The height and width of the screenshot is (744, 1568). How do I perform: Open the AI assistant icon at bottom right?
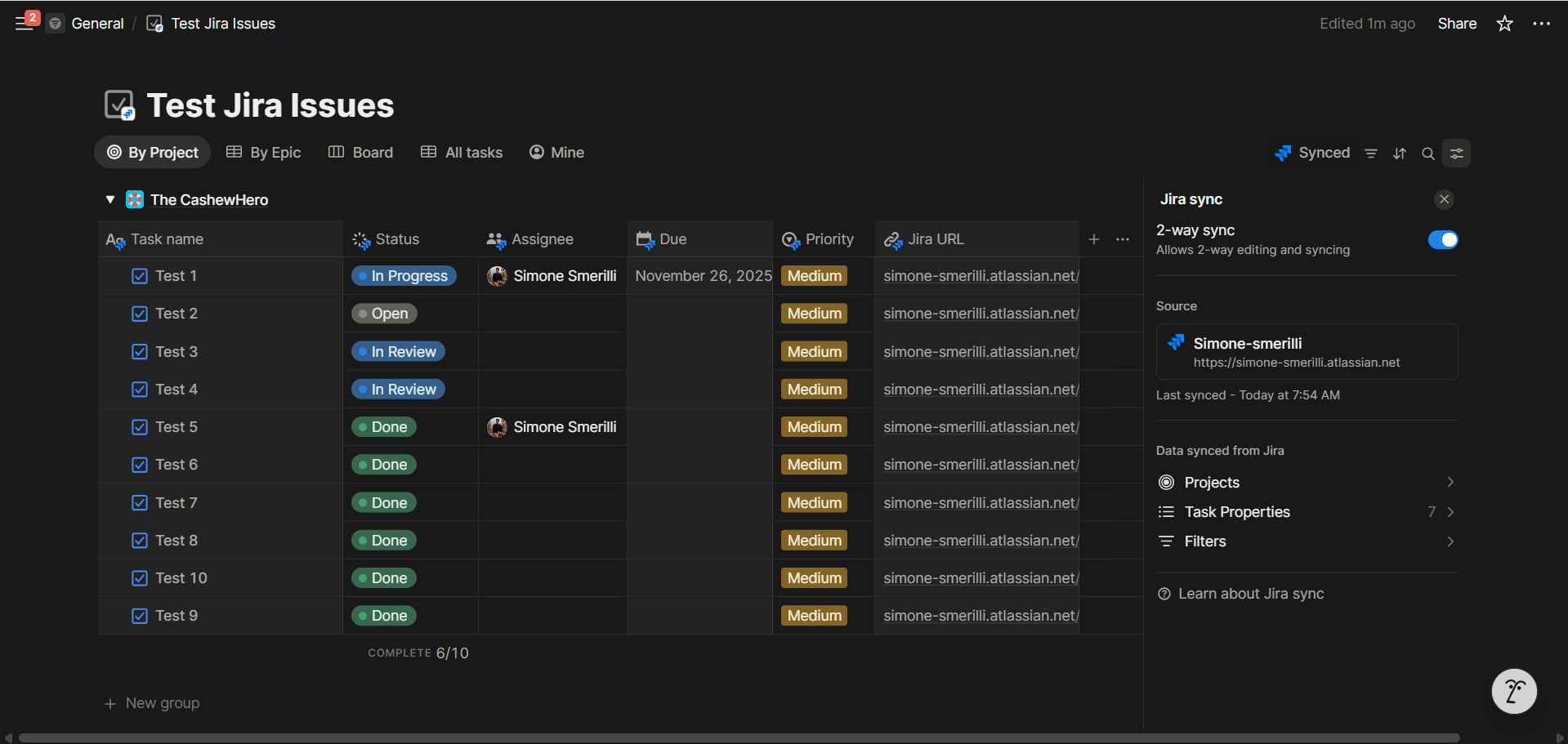[1513, 691]
